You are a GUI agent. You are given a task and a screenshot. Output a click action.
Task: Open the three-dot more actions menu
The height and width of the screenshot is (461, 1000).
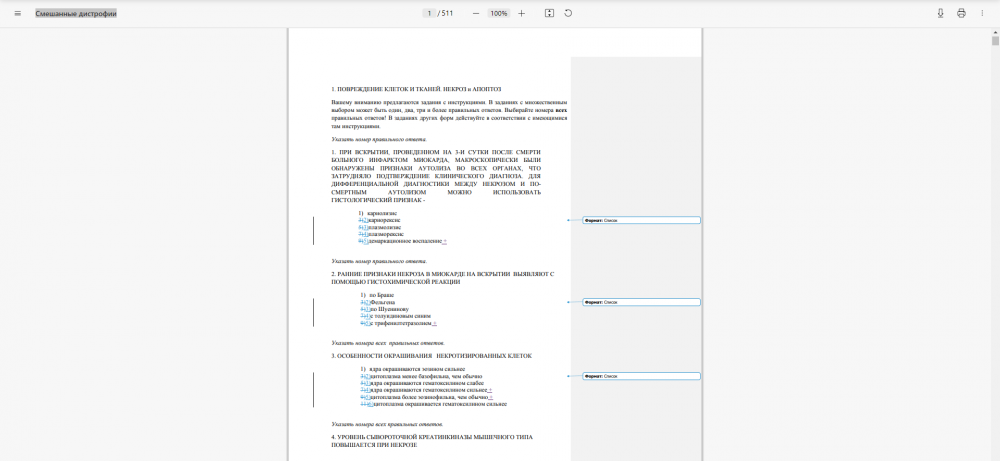pos(982,13)
